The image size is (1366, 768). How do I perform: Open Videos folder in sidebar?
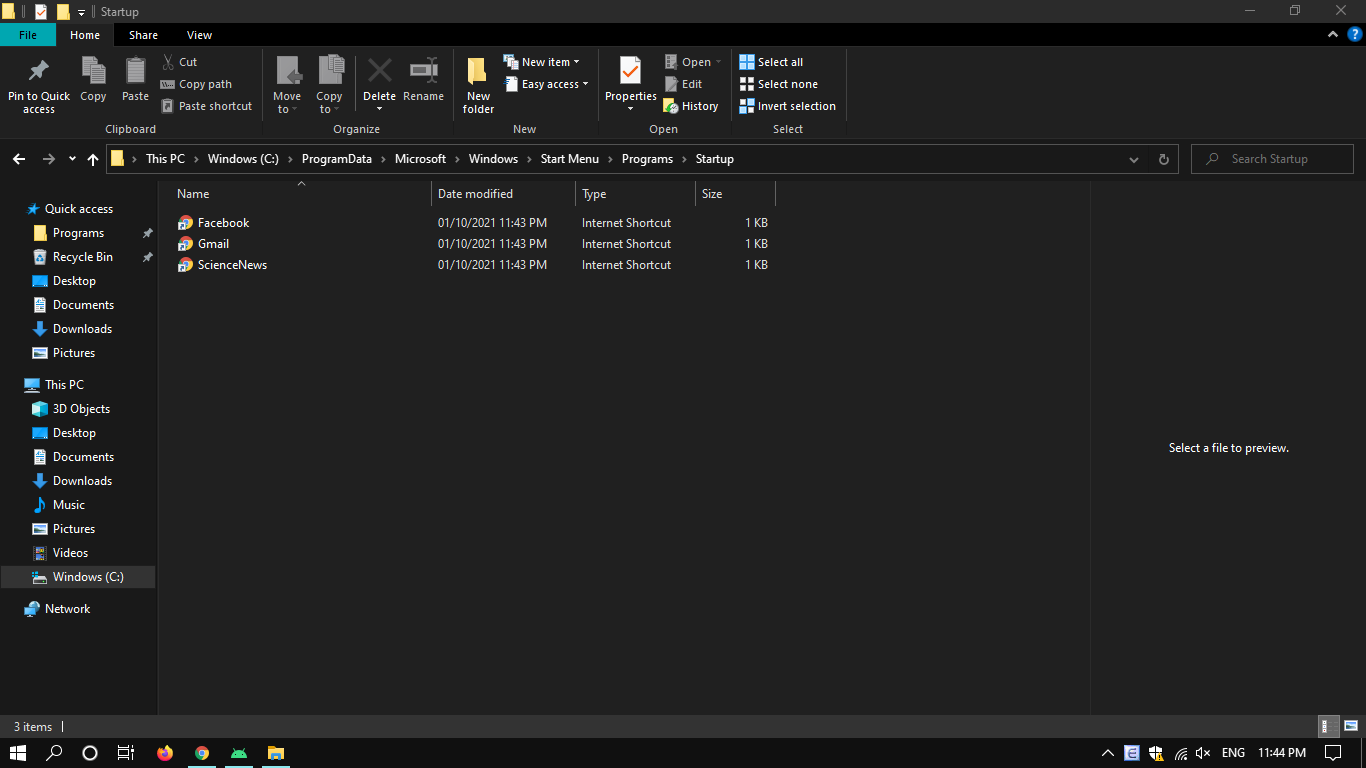70,553
